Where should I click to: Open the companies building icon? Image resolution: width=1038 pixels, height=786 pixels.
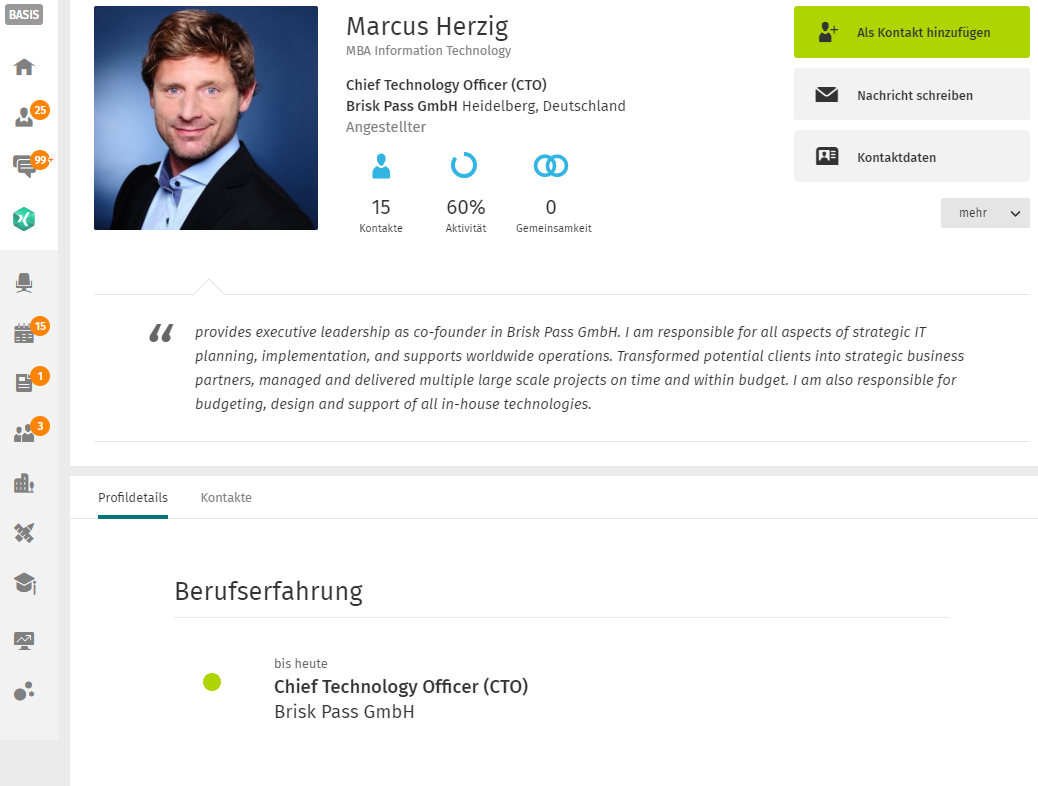tap(24, 483)
